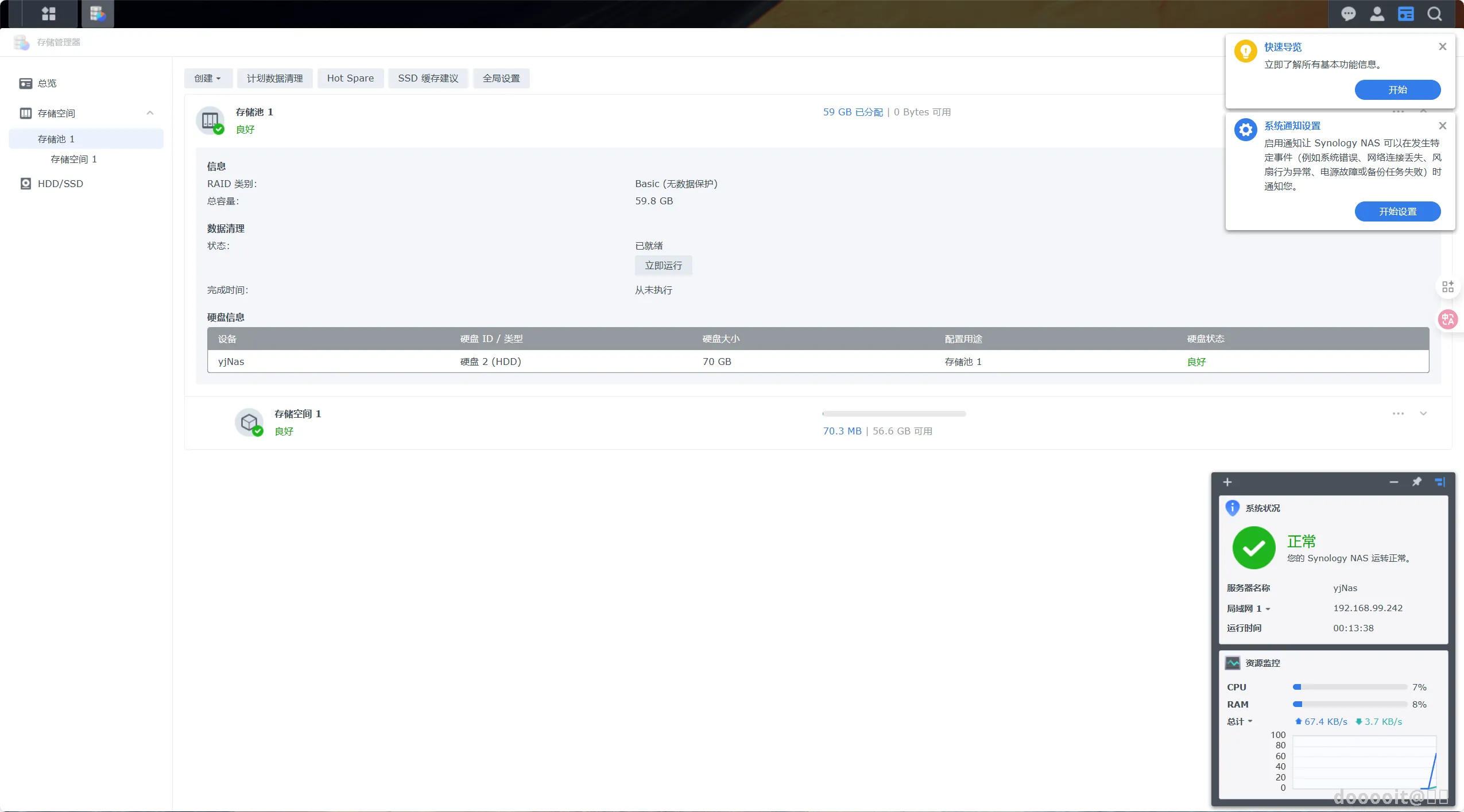
Task: Open the search magnifier icon
Action: click(1434, 14)
